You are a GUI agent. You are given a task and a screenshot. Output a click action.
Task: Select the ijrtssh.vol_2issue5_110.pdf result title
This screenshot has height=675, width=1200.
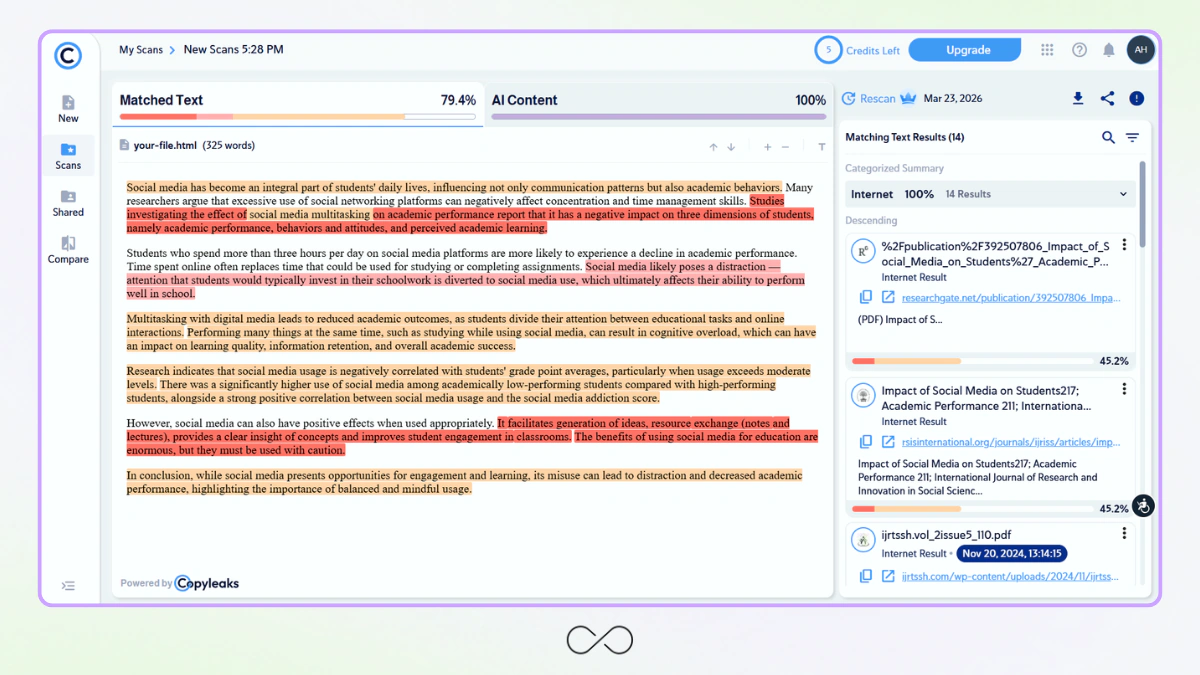(x=946, y=535)
